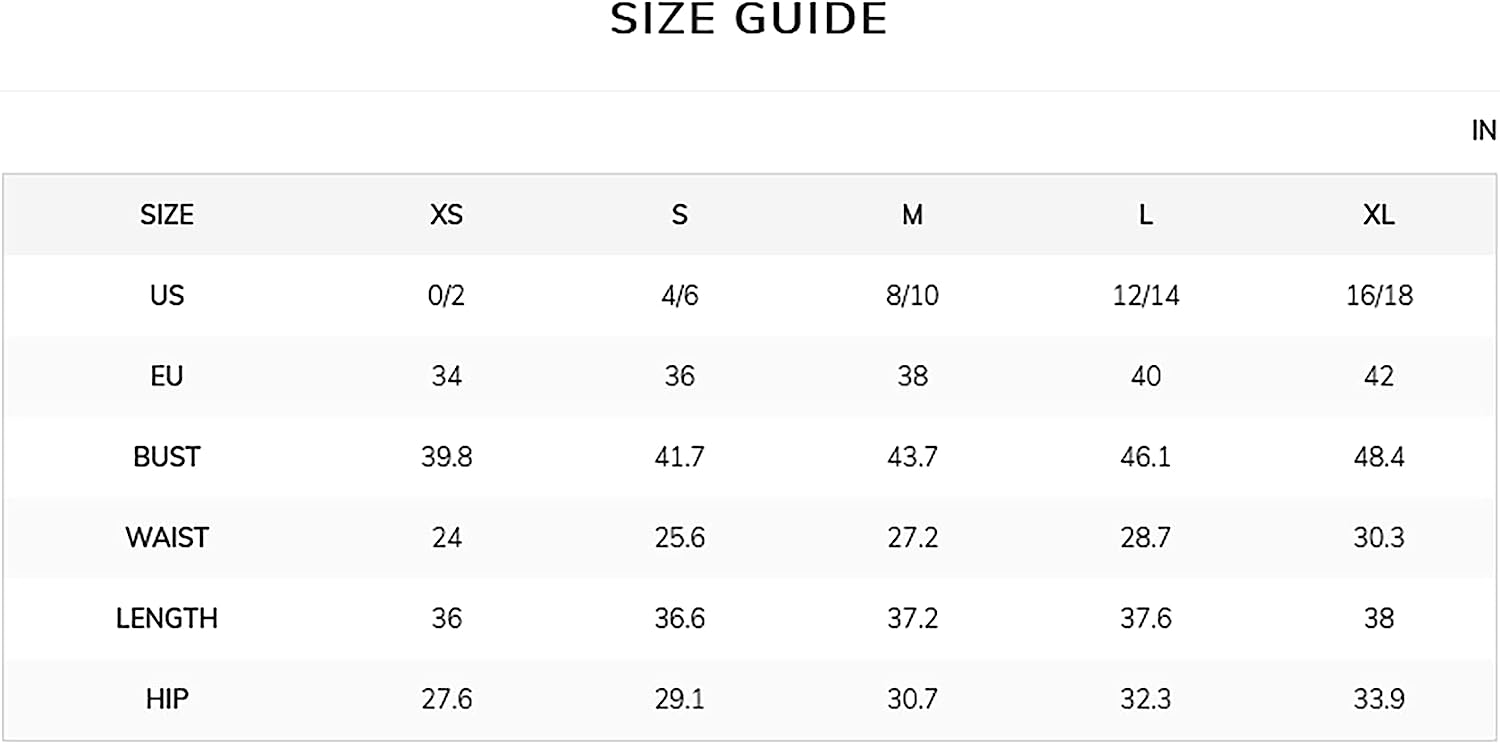Select EU size 42 cell
This screenshot has height=744, width=1500.
[x=1379, y=376]
